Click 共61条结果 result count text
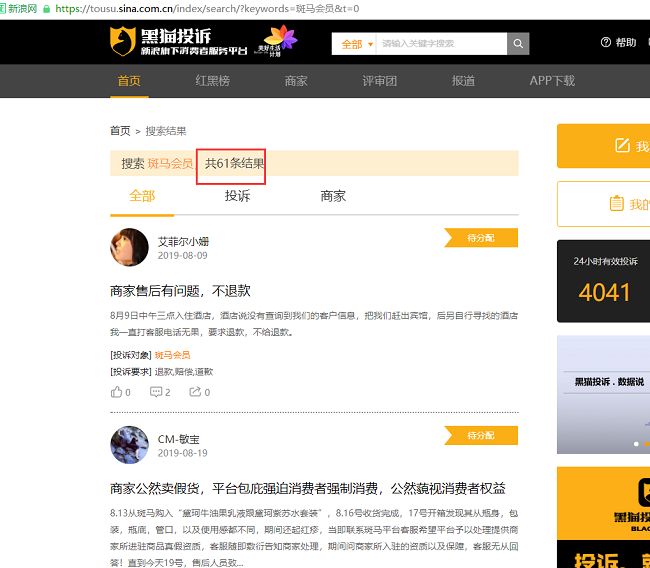Viewport: 650px width, 568px height. (235, 163)
